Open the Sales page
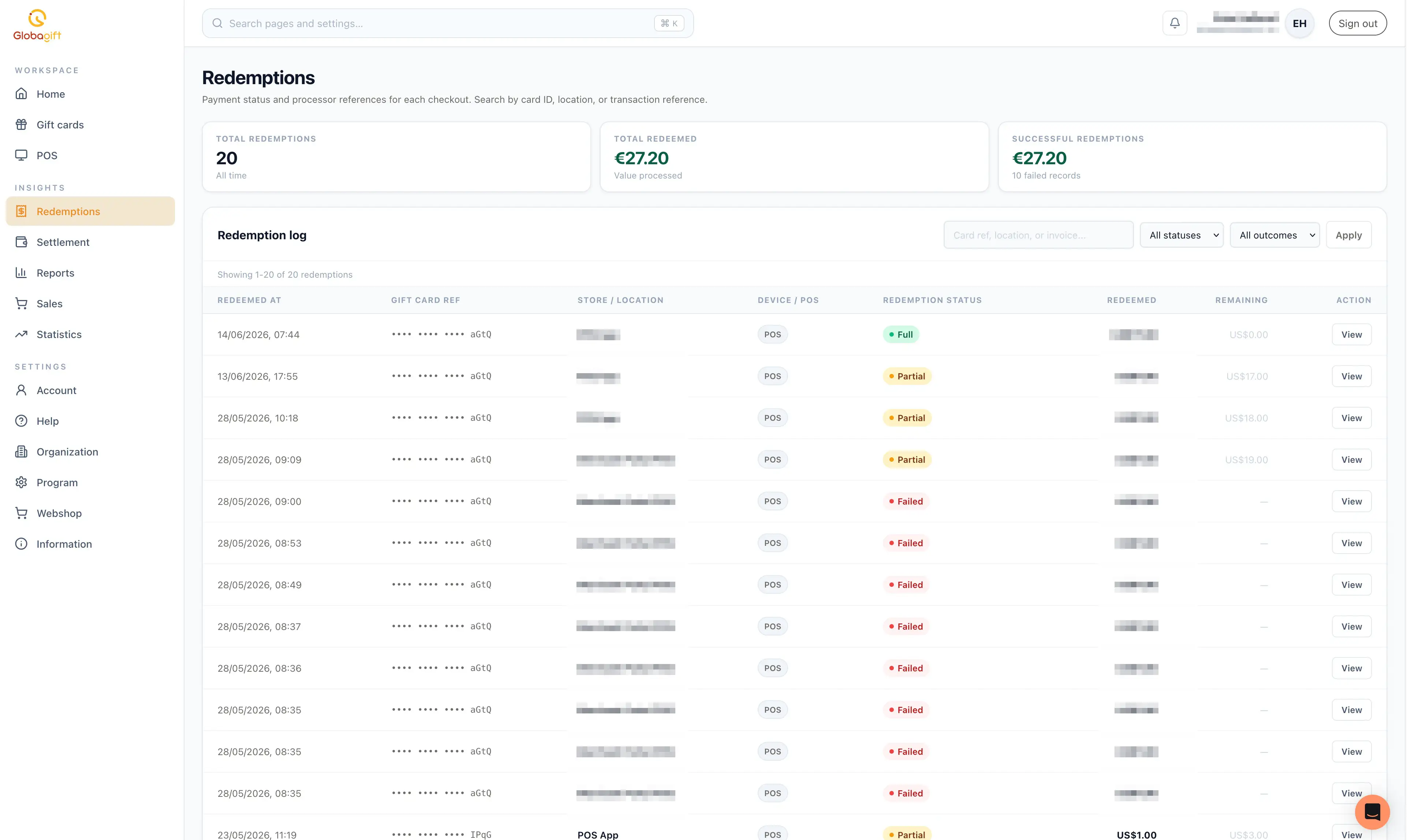Screen dimensions: 1407x840 91,303
